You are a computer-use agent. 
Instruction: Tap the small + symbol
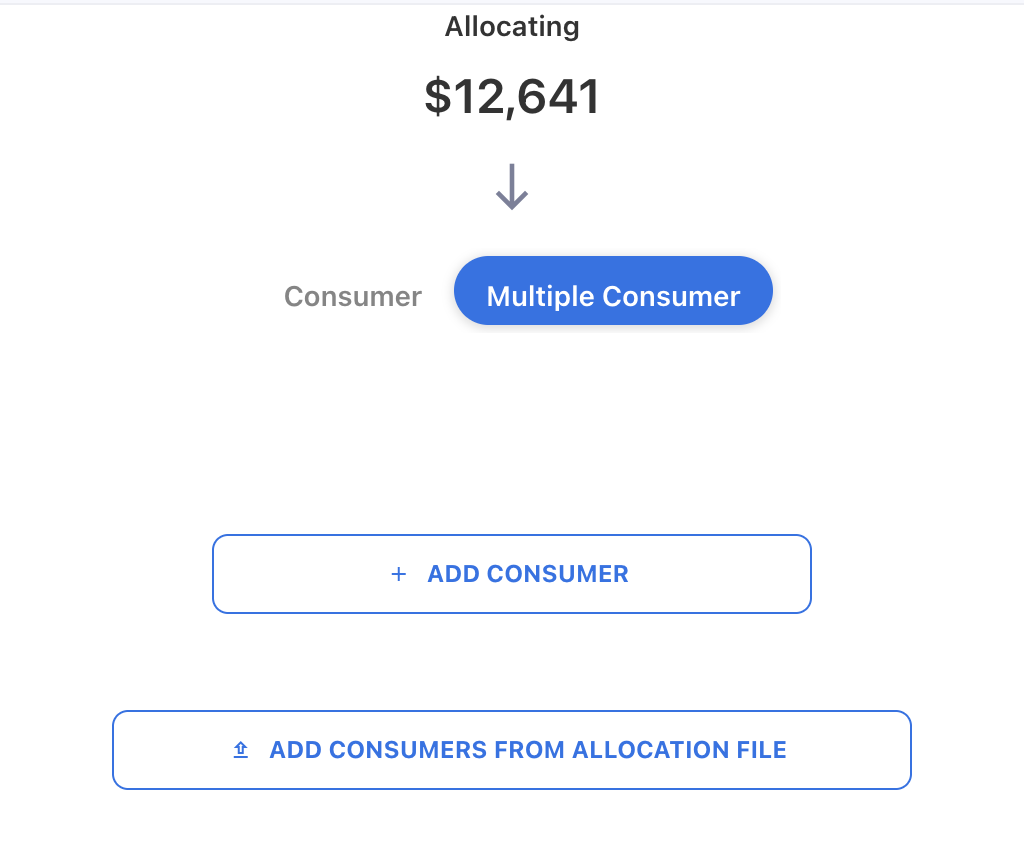pos(399,574)
